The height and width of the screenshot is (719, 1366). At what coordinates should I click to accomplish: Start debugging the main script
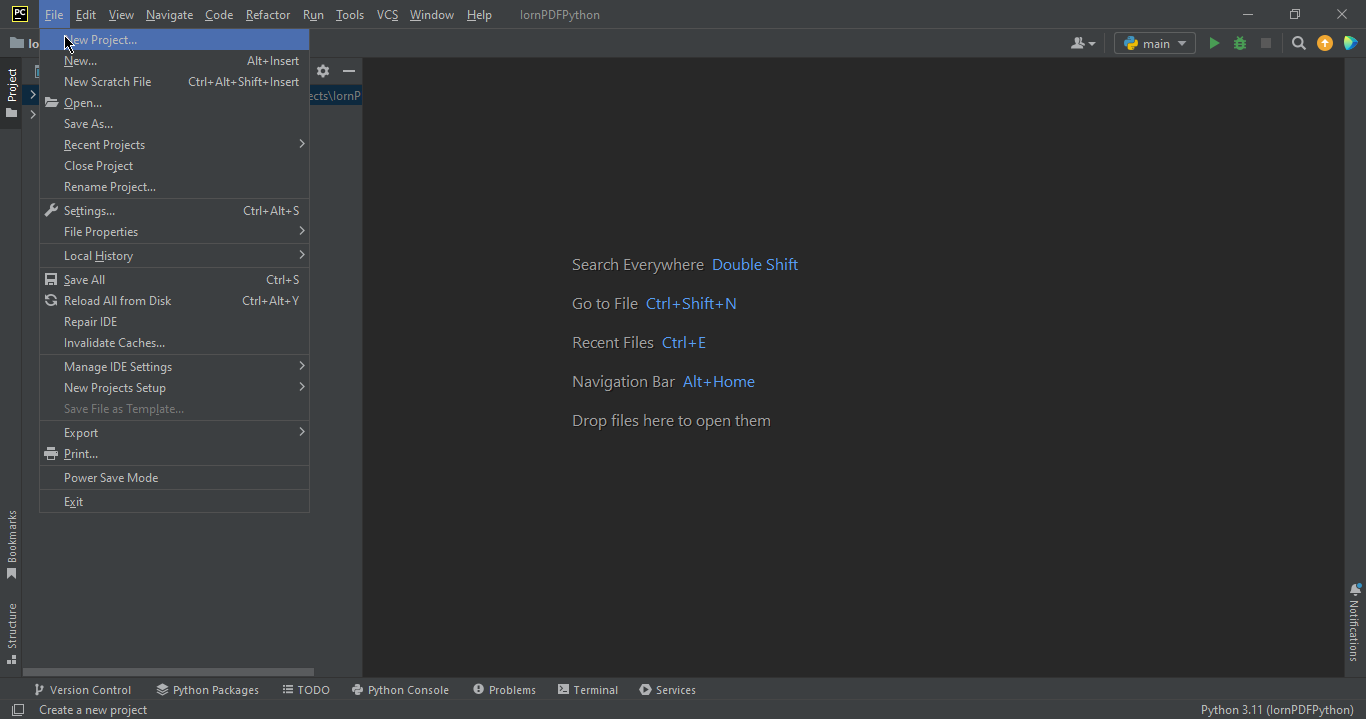(1239, 43)
